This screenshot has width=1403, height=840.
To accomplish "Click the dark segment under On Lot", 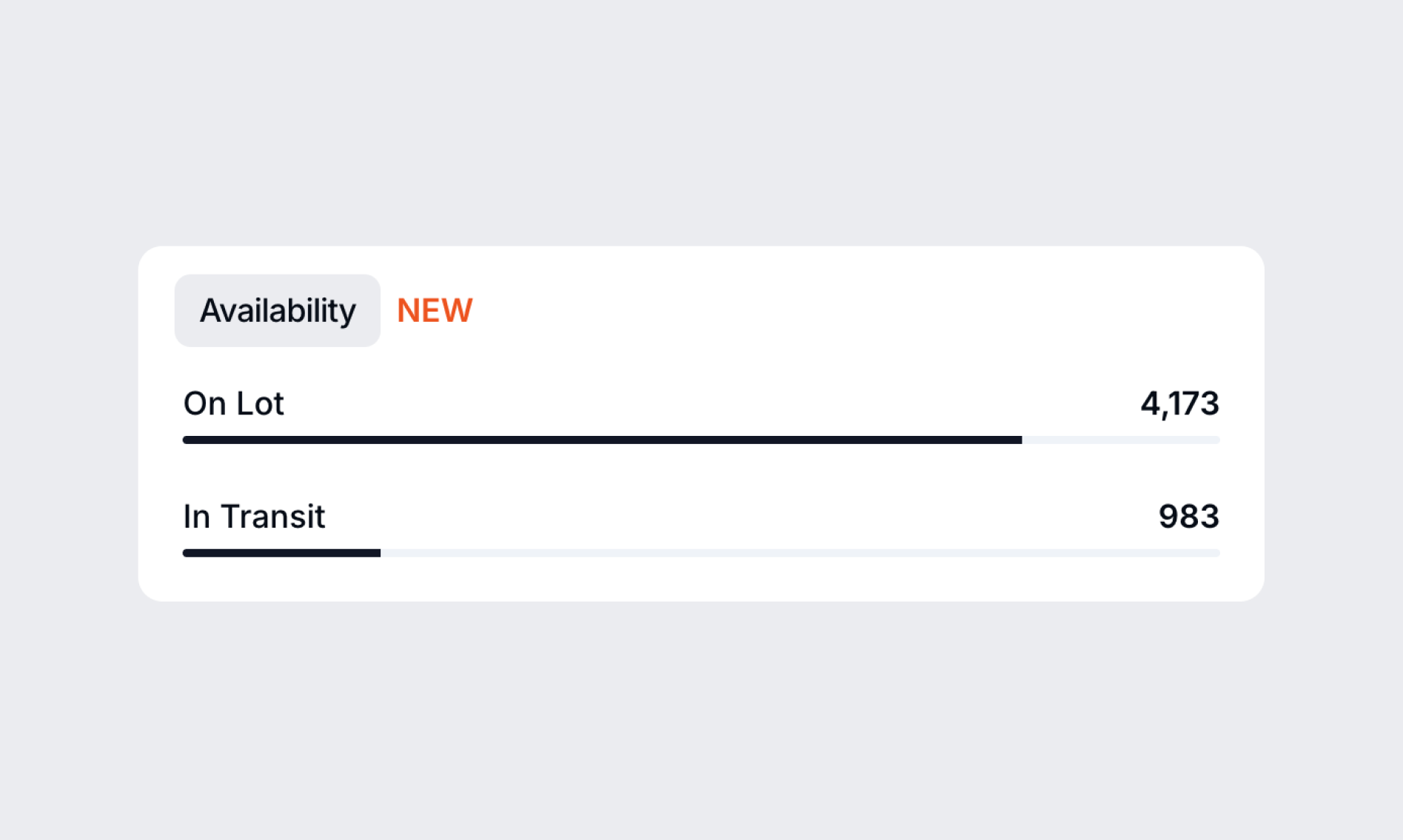I will click(x=601, y=440).
